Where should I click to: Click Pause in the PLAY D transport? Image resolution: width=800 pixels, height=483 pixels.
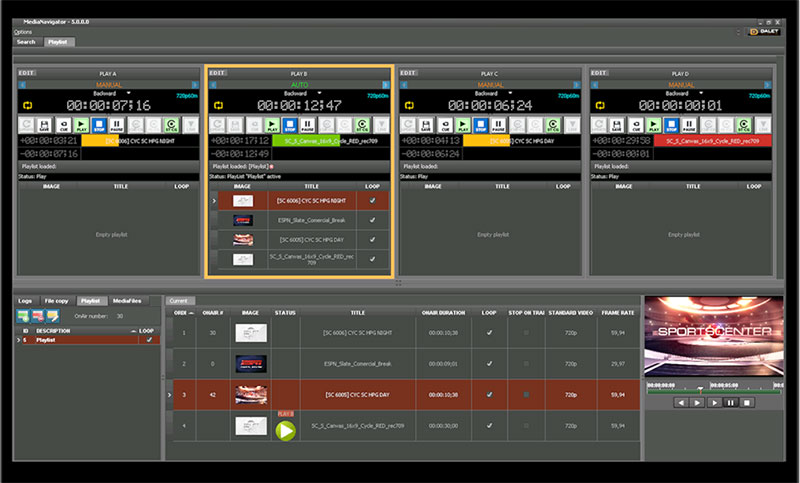pos(689,124)
